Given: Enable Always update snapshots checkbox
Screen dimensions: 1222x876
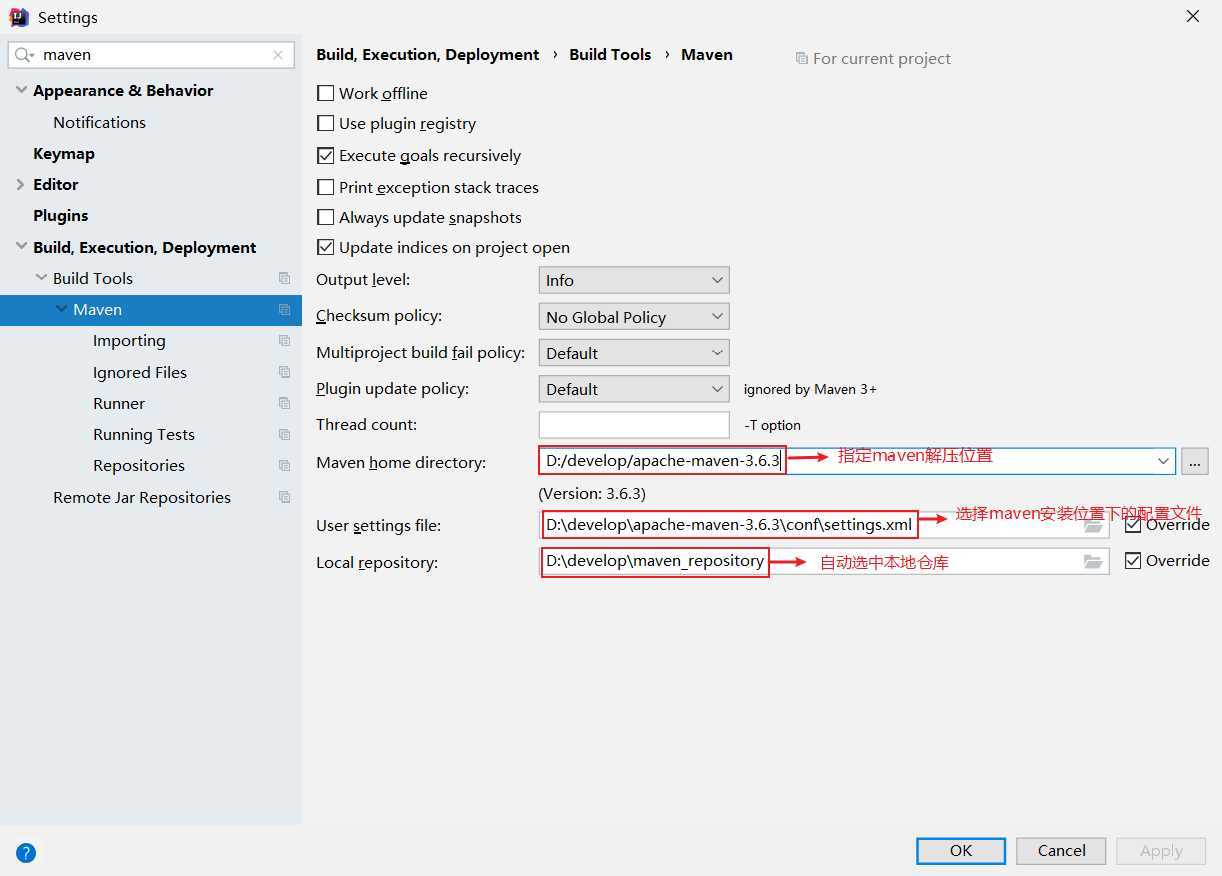Looking at the screenshot, I should [x=325, y=217].
